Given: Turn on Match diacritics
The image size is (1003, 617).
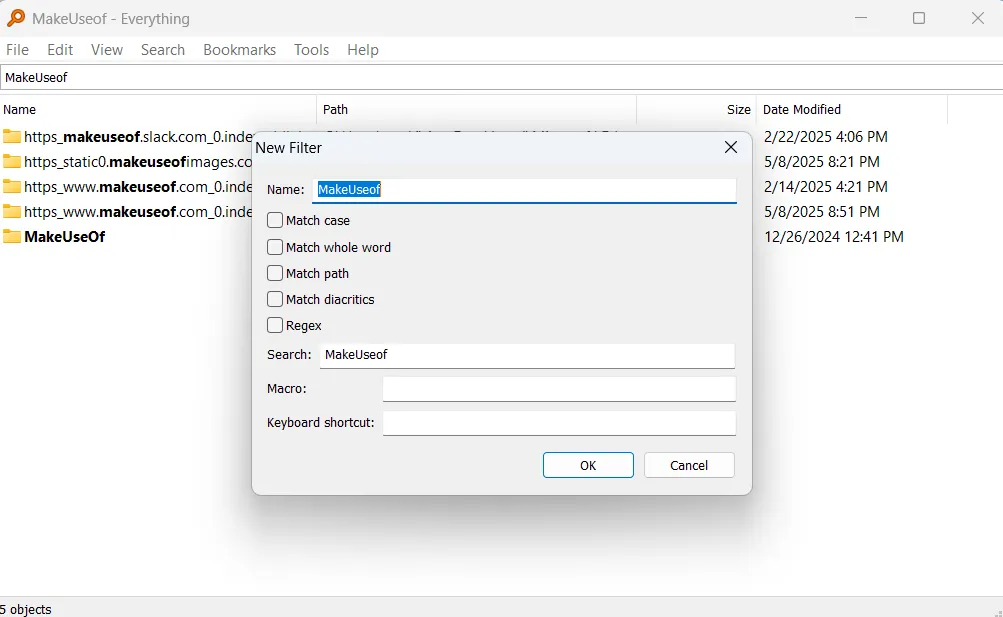Looking at the screenshot, I should click(275, 299).
